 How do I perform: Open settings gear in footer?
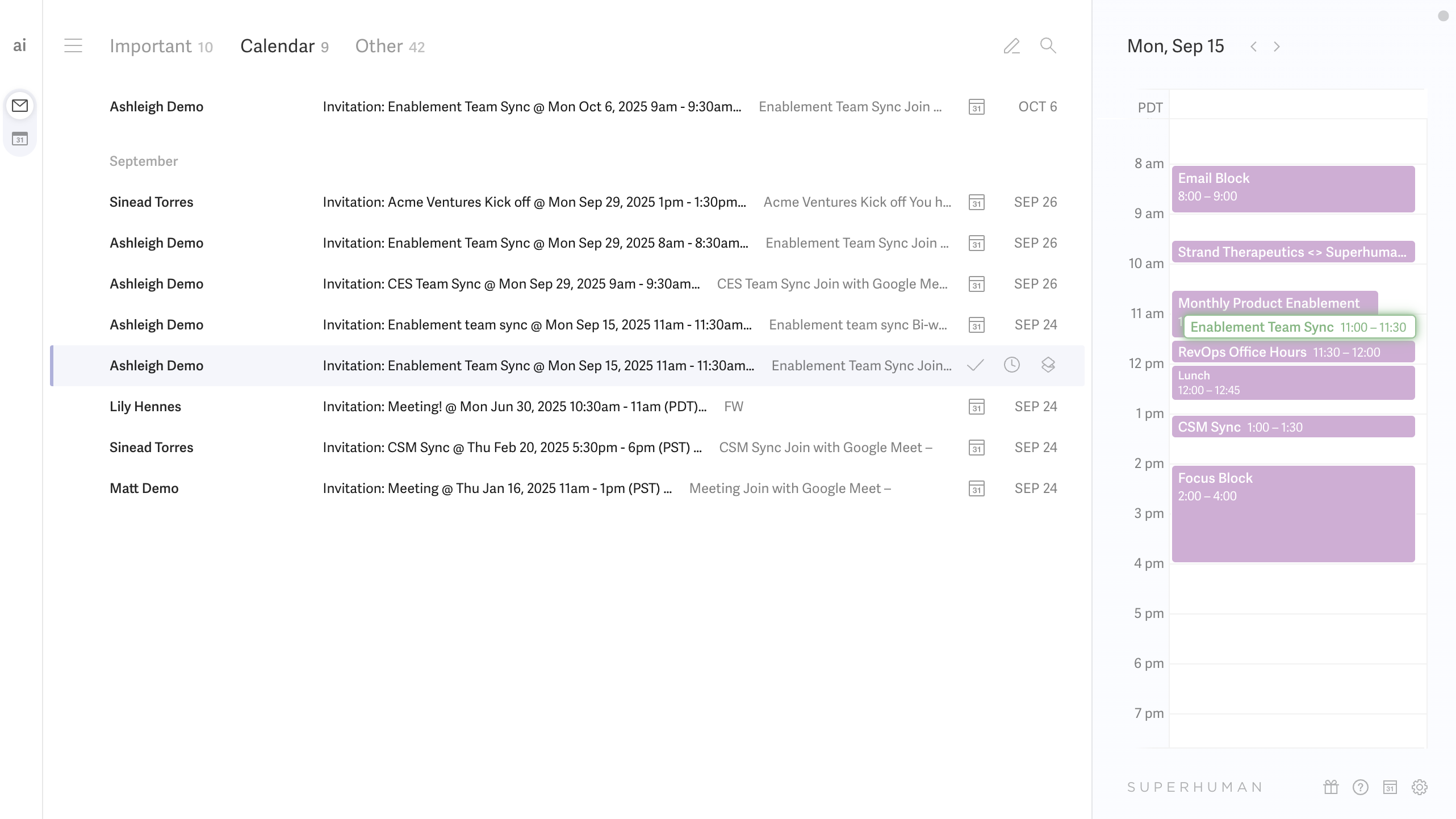click(x=1419, y=787)
